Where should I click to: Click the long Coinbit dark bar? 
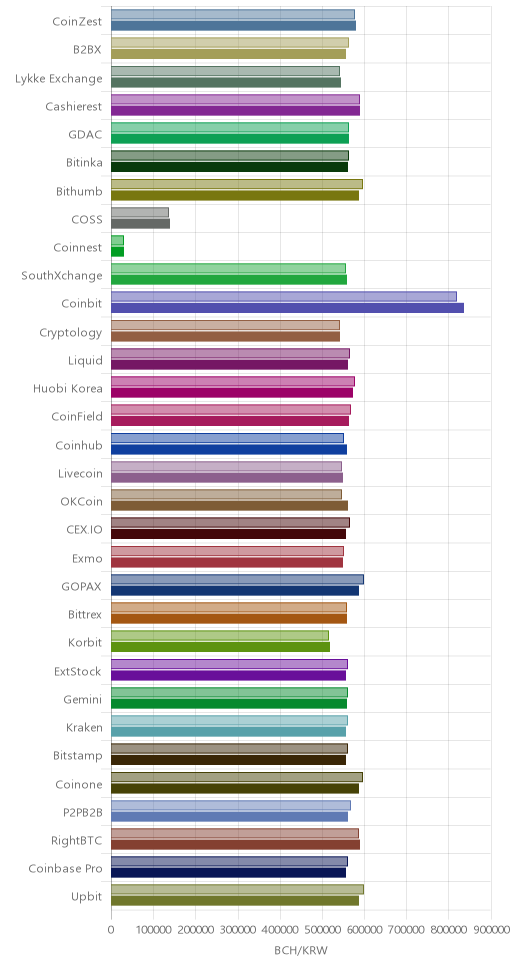287,308
